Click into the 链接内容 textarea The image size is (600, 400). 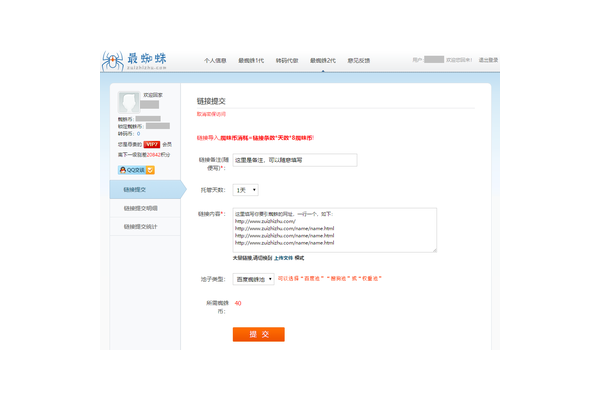coord(334,230)
